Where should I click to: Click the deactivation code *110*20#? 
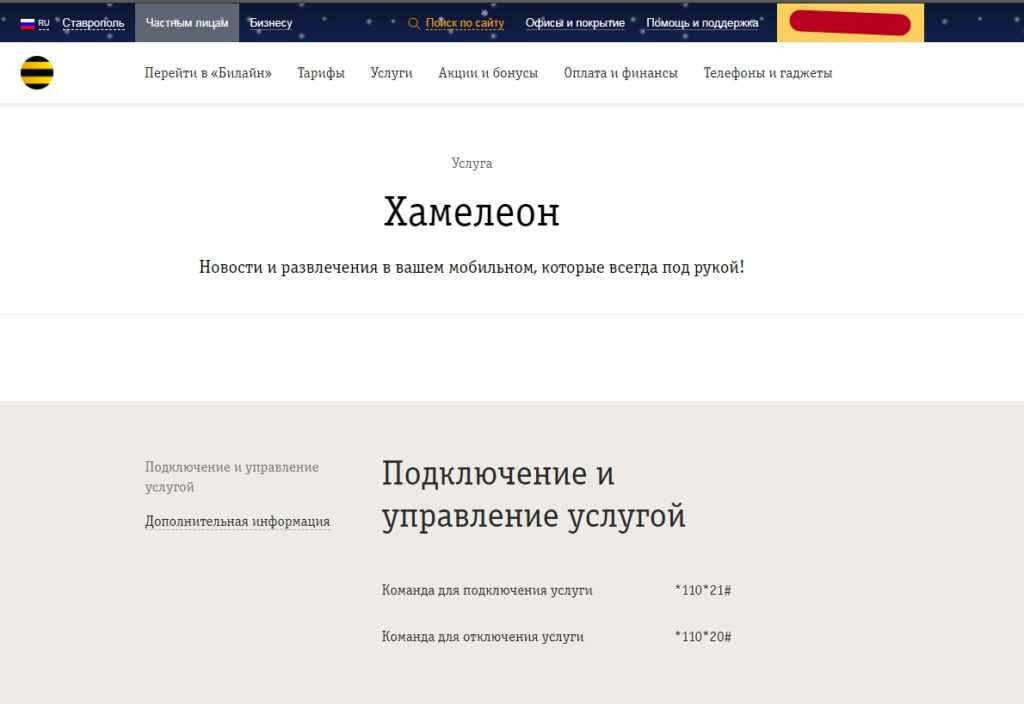[703, 636]
